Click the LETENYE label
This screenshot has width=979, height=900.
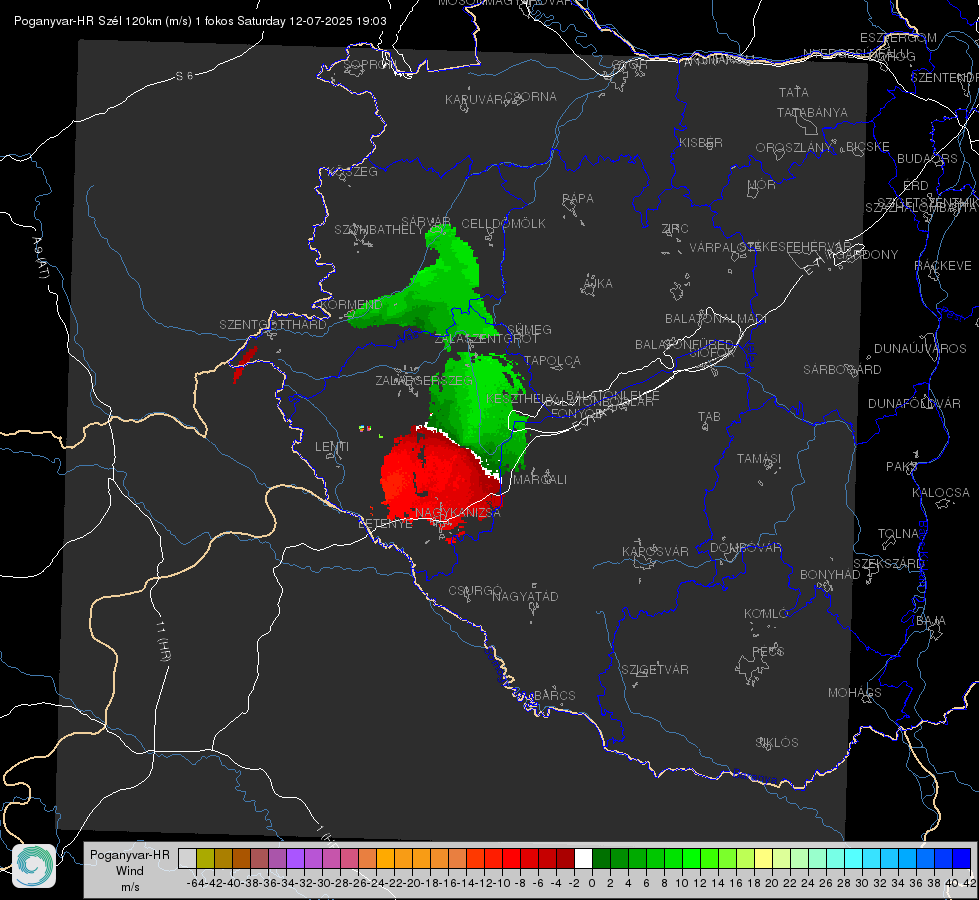(385, 524)
